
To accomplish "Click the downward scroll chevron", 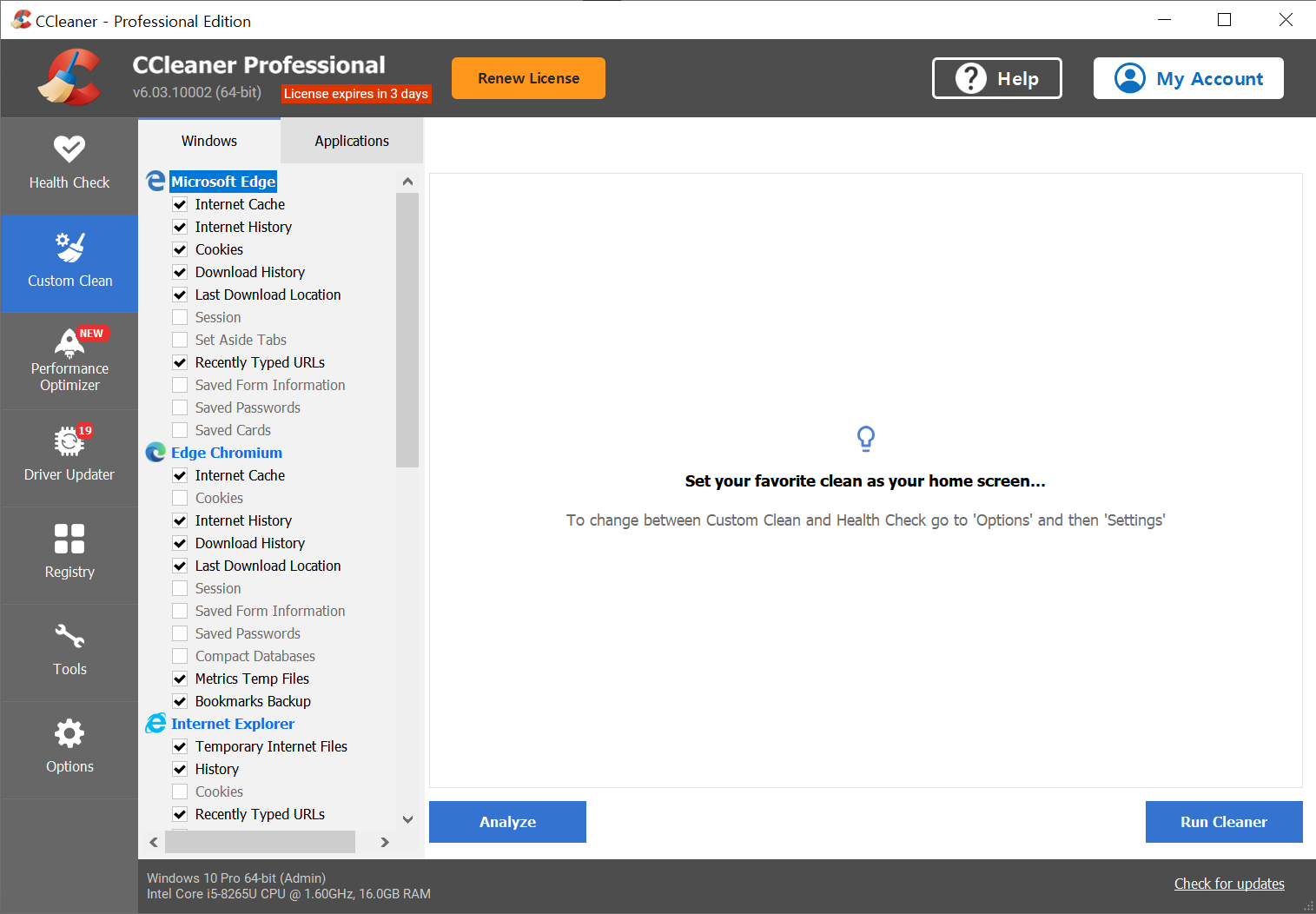I will 407,819.
